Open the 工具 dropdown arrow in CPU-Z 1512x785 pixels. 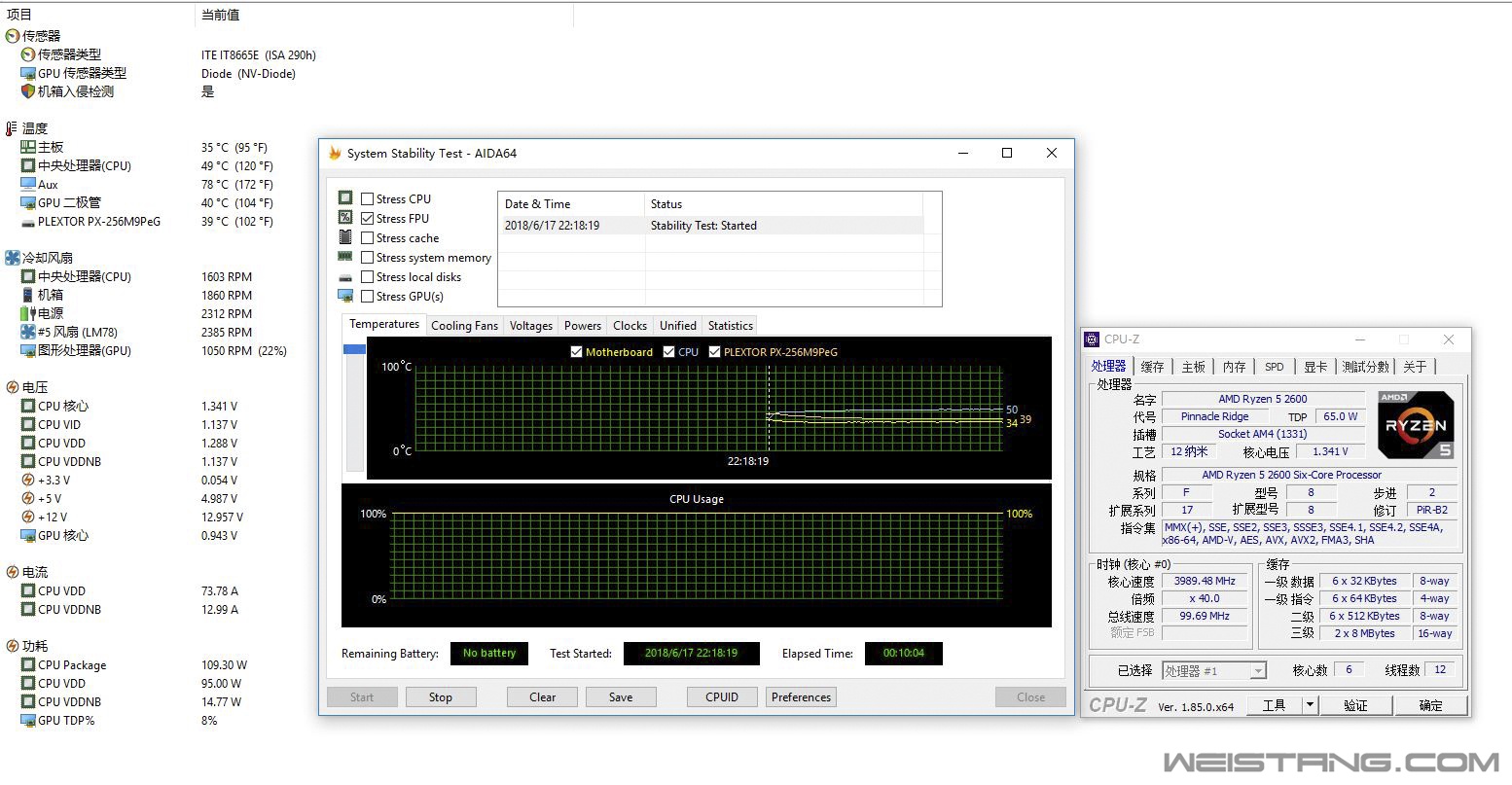click(1311, 705)
